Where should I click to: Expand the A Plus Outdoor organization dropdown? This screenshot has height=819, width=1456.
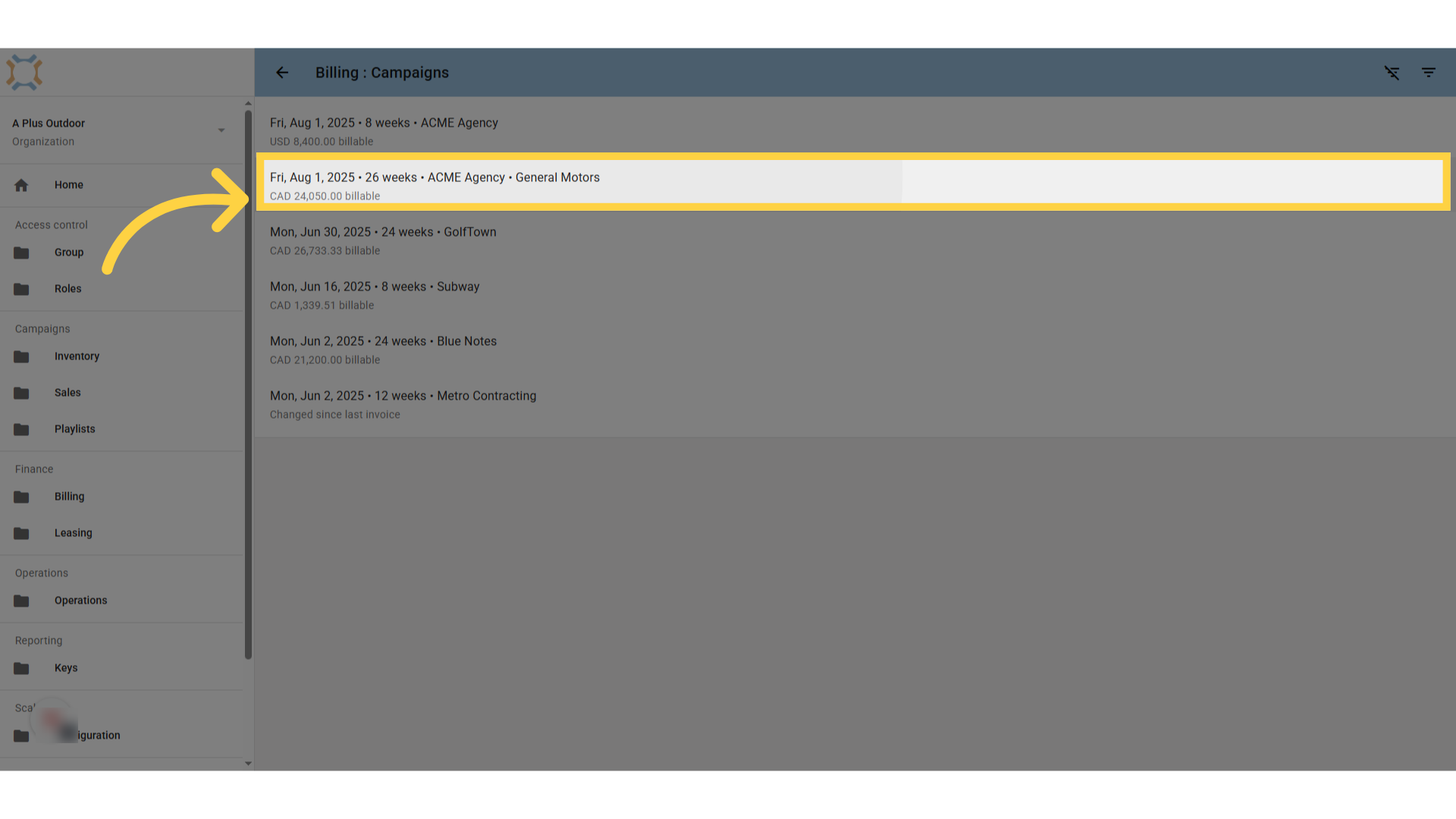221,130
